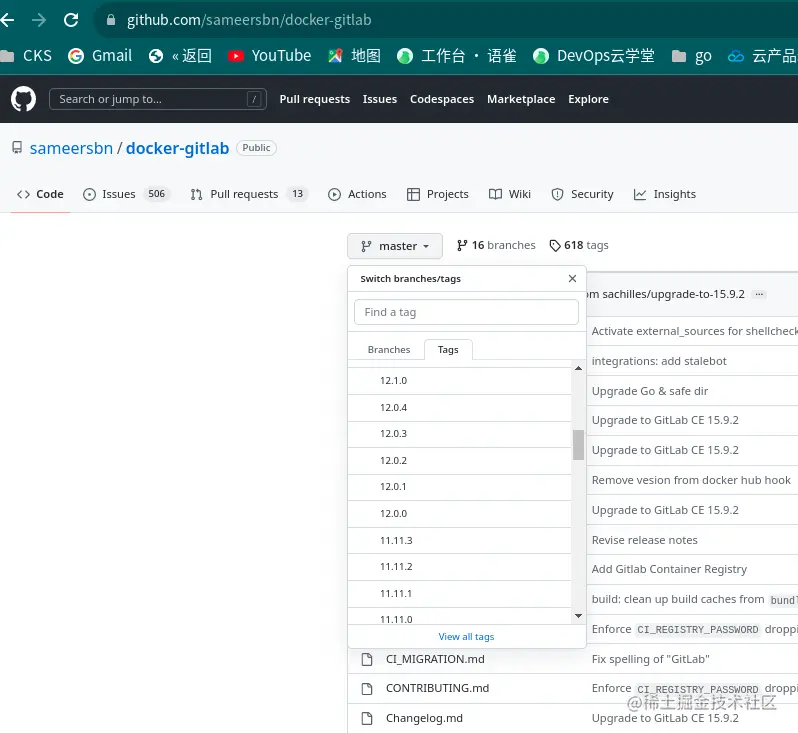
Task: Select tag 11.11.2
Action: [459, 567]
